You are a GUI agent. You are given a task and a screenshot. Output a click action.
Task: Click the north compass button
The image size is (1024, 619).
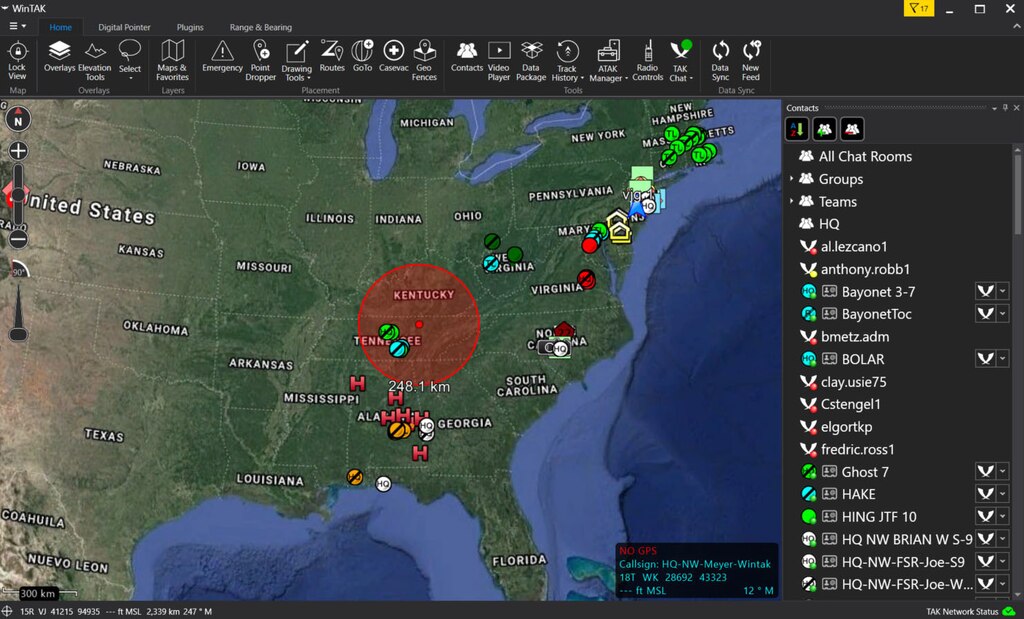(18, 119)
